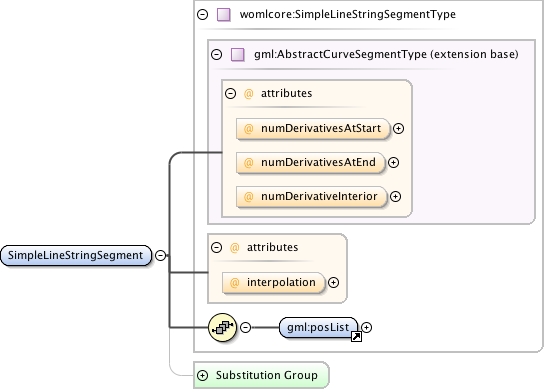Click the complex type icon of gml:AbstractCurveSegmentType
Viewport: 545px width, 392px height.
[x=238, y=55]
